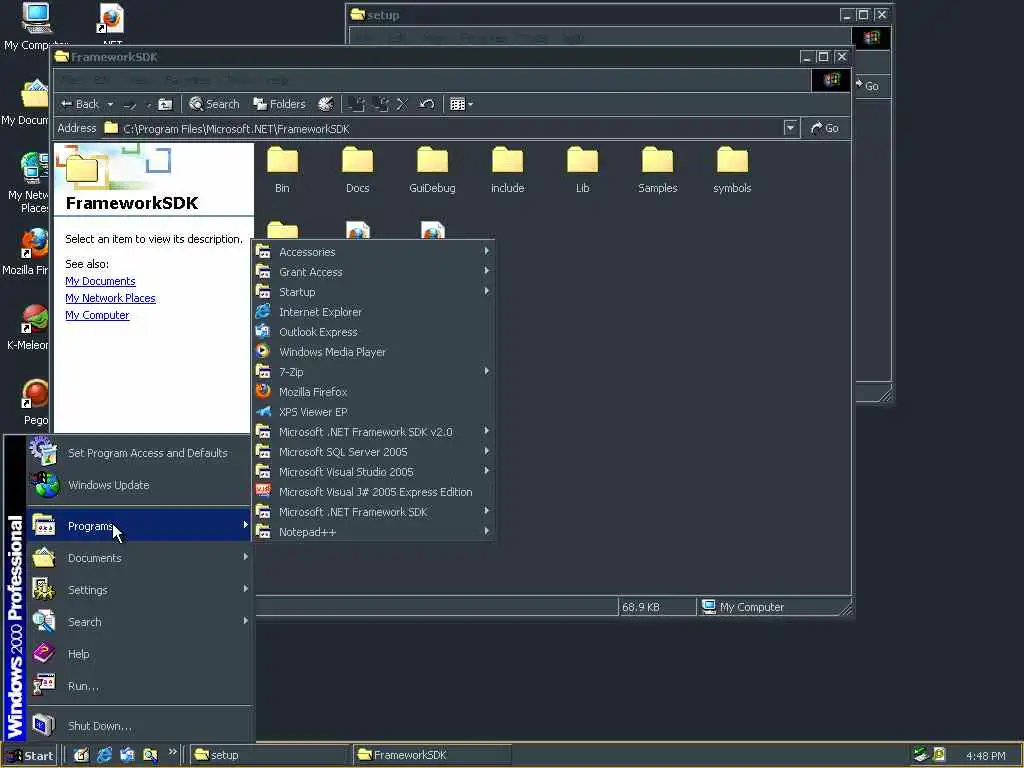Select the Lib folder

coord(583,170)
